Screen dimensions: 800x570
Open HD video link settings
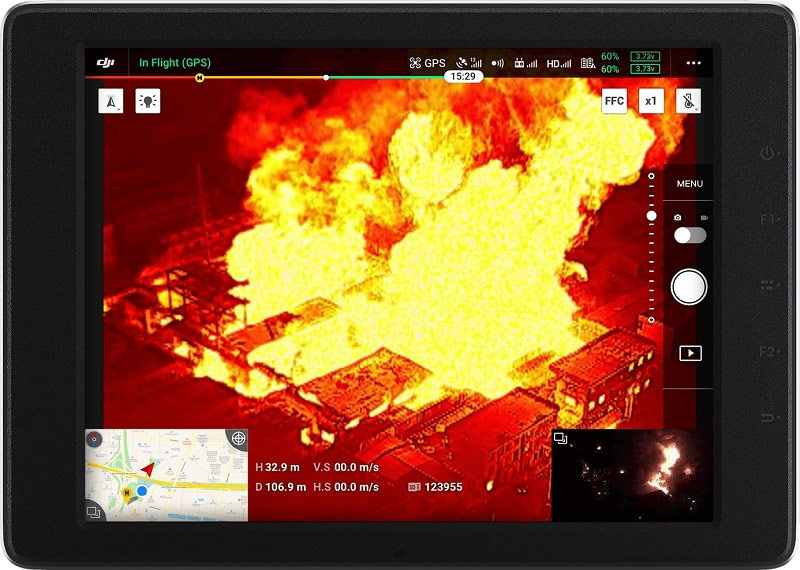[x=559, y=64]
